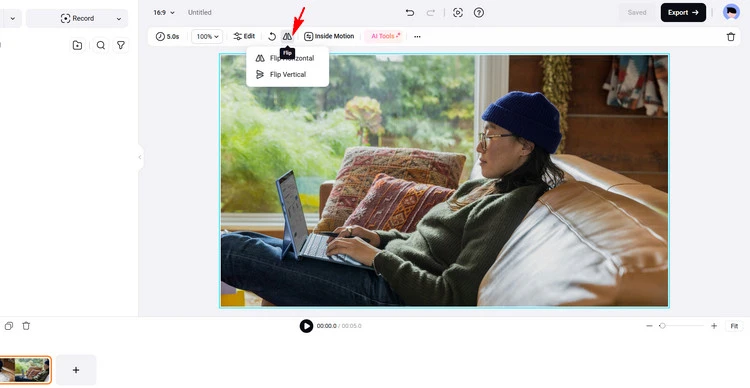Play the video preview
The image size is (750, 388).
click(x=306, y=326)
